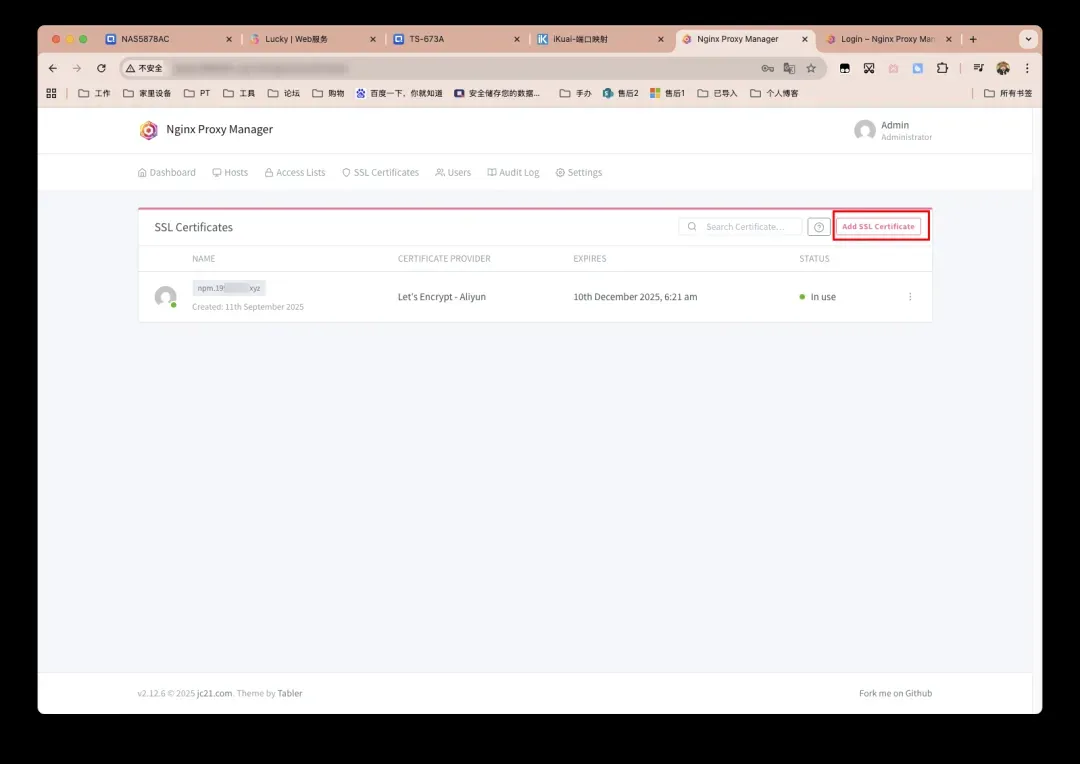Click the jc21.com footer link
The height and width of the screenshot is (764, 1080).
point(214,693)
